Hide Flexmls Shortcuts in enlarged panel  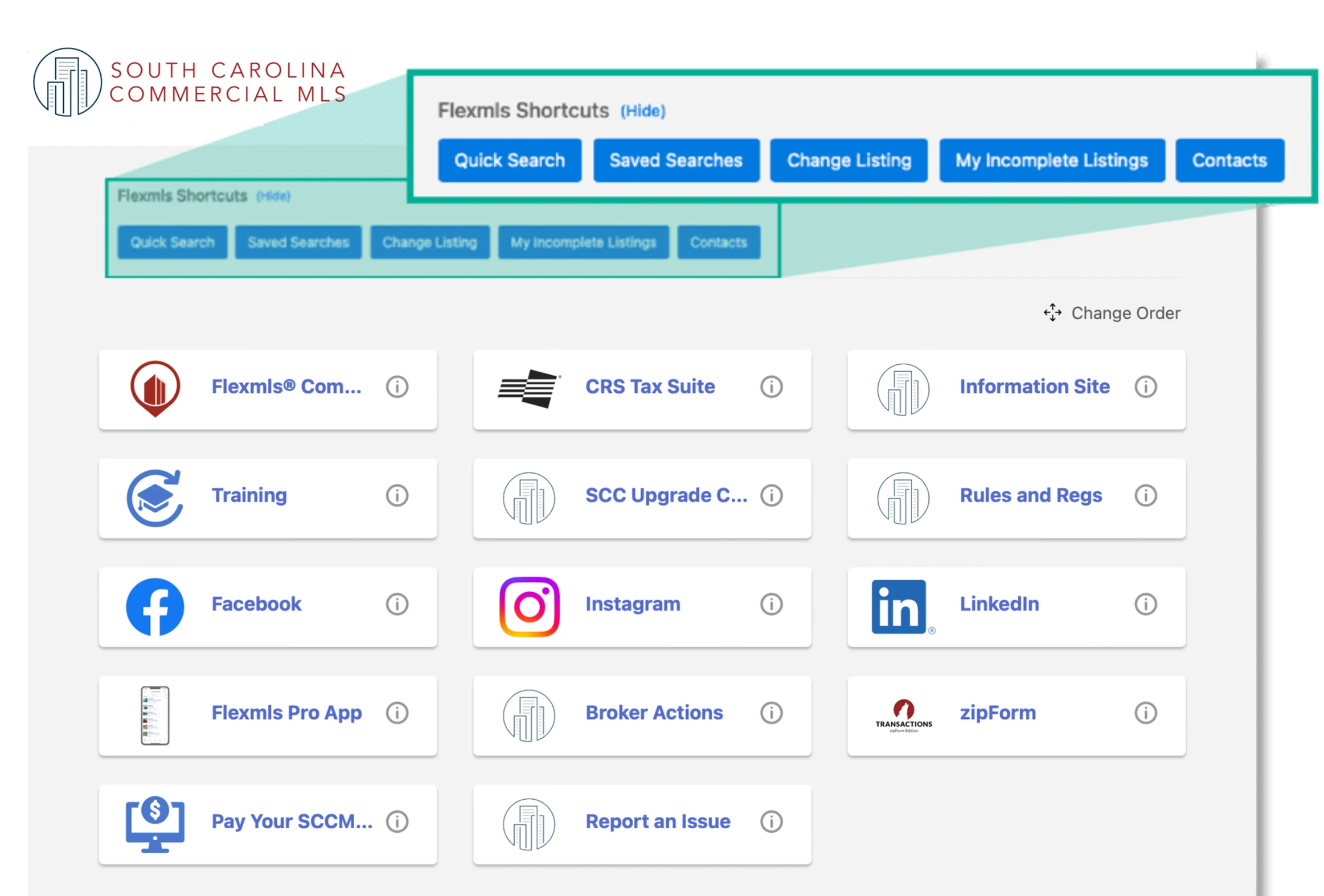[x=642, y=111]
